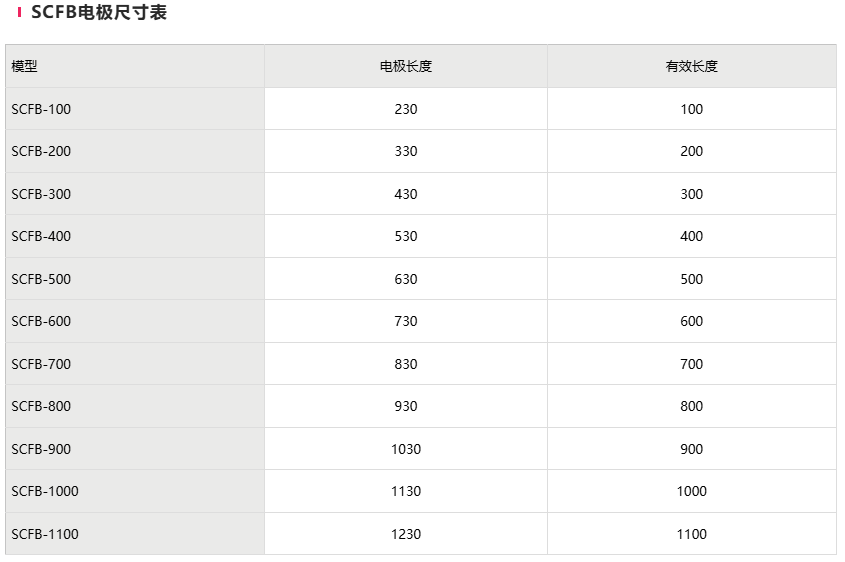Click the SCFB-300 row label
This screenshot has height=562, width=845.
(x=41, y=194)
